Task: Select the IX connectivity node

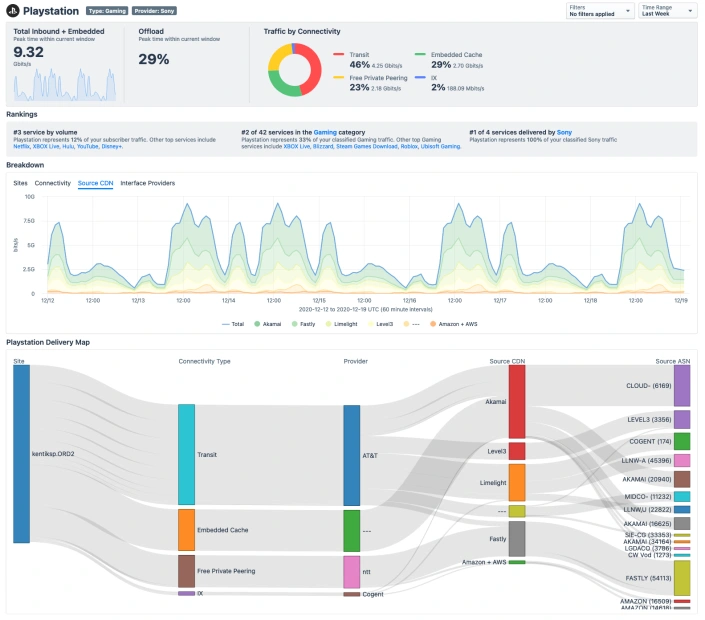Action: [x=187, y=593]
